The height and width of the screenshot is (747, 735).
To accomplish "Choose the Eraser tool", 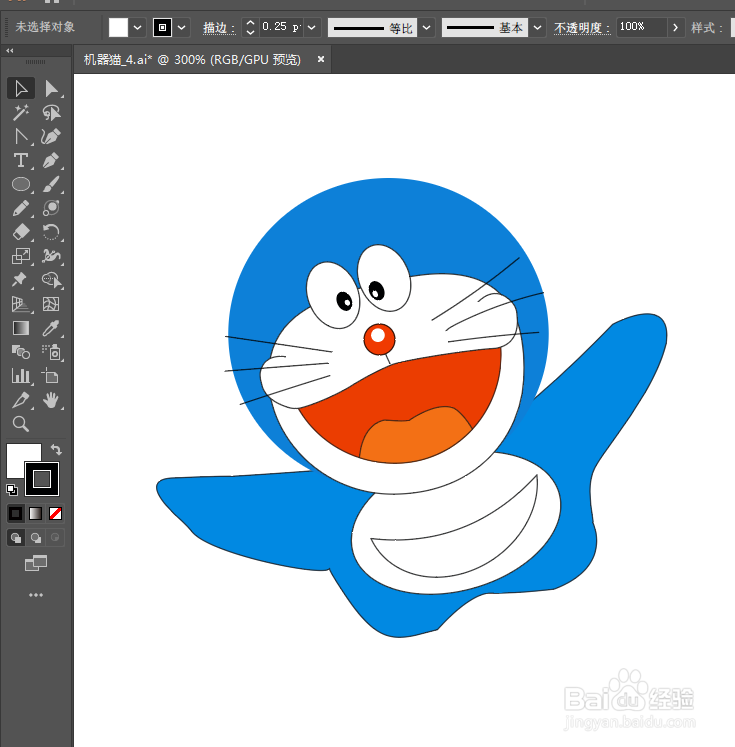I will tap(21, 232).
